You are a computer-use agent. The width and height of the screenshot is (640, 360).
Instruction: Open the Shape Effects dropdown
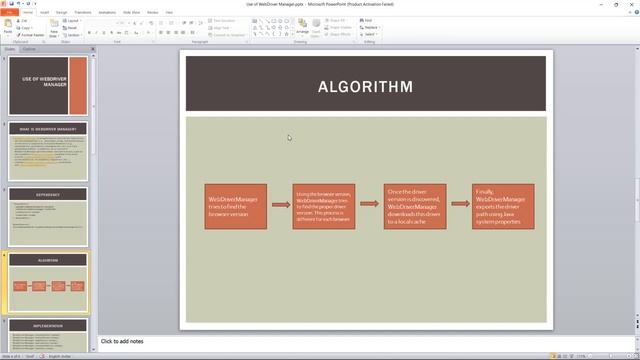coord(338,34)
